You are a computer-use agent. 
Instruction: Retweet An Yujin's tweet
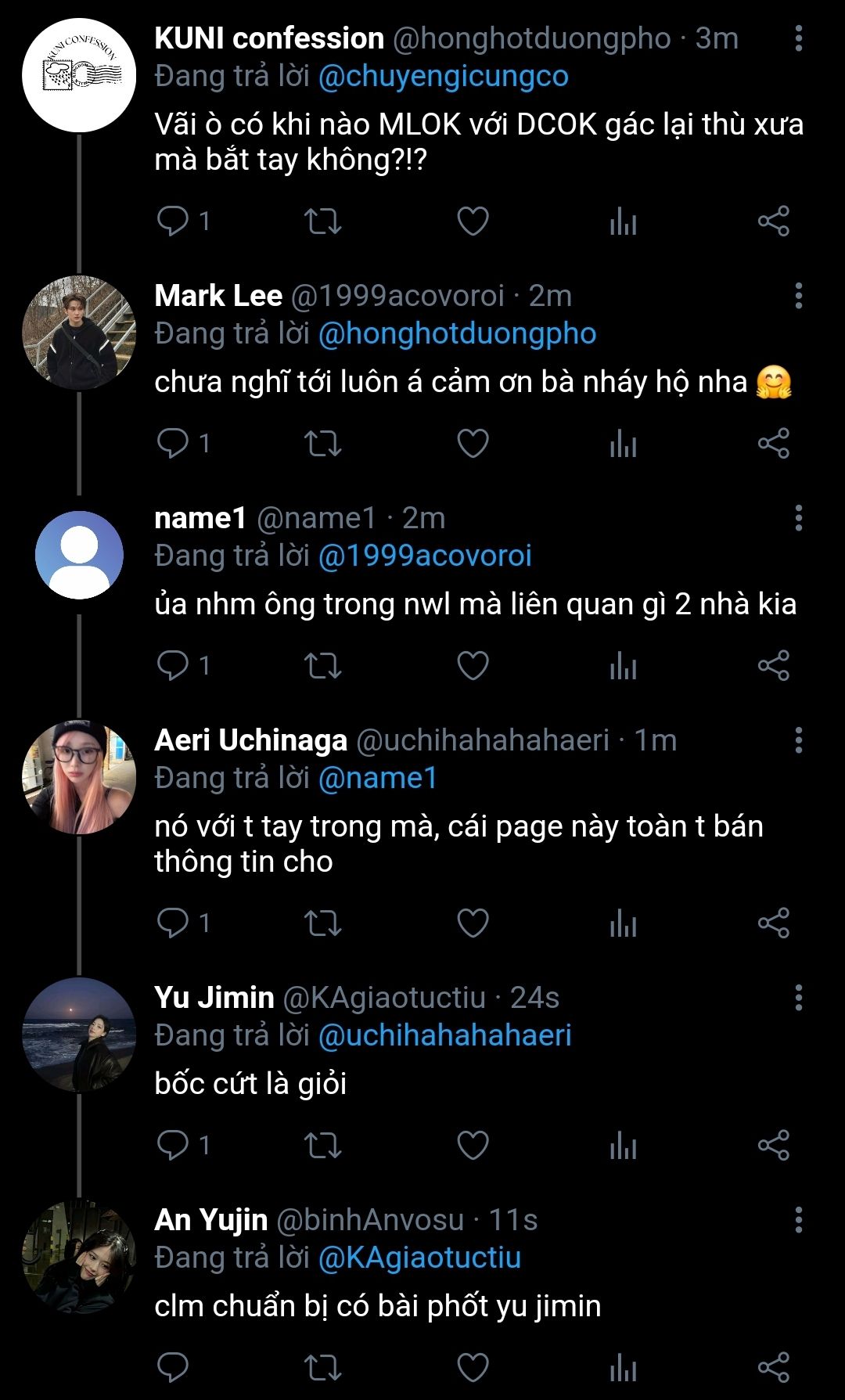322,1368
